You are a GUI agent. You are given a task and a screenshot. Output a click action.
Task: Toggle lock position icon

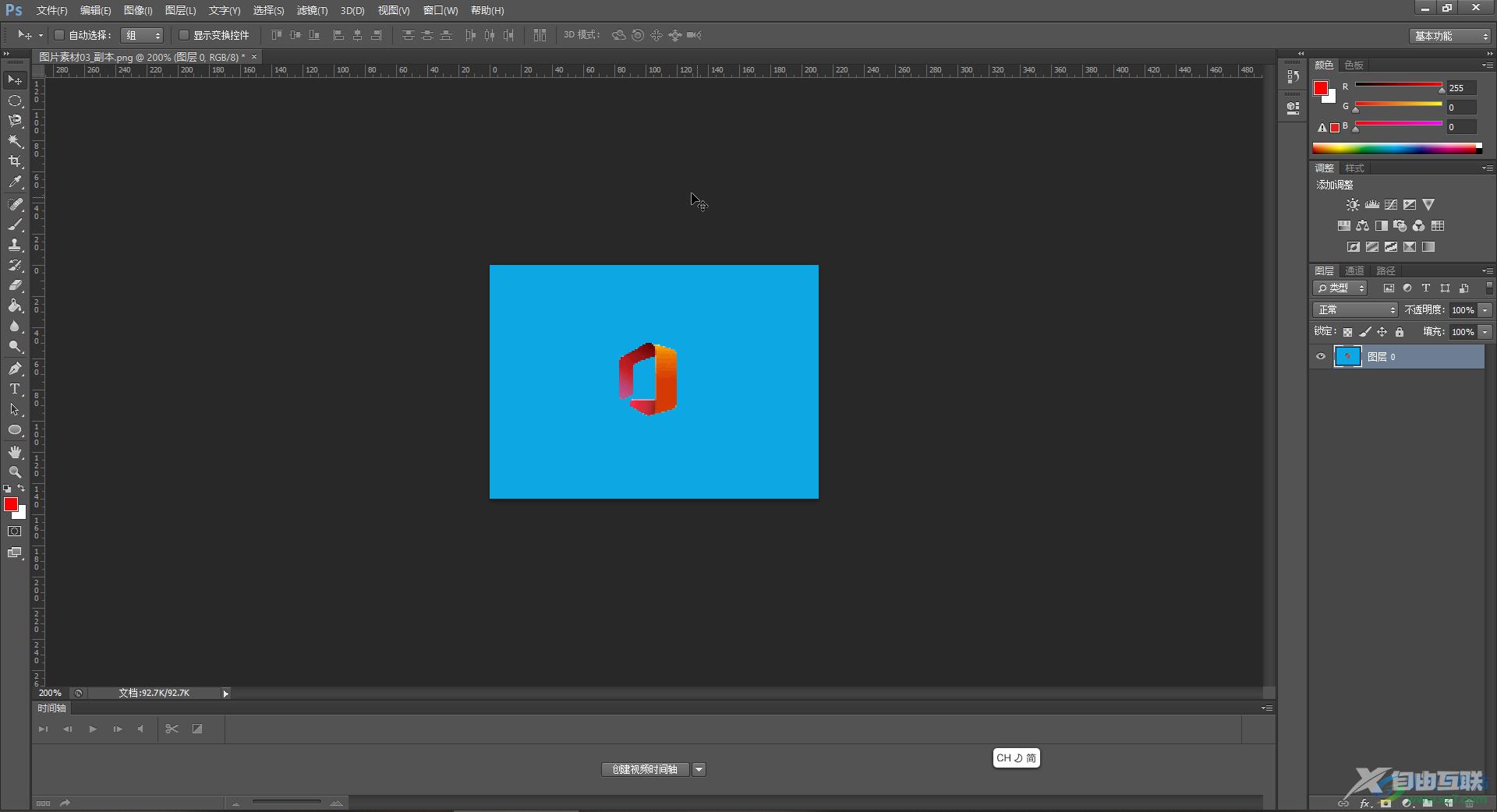click(x=1382, y=332)
